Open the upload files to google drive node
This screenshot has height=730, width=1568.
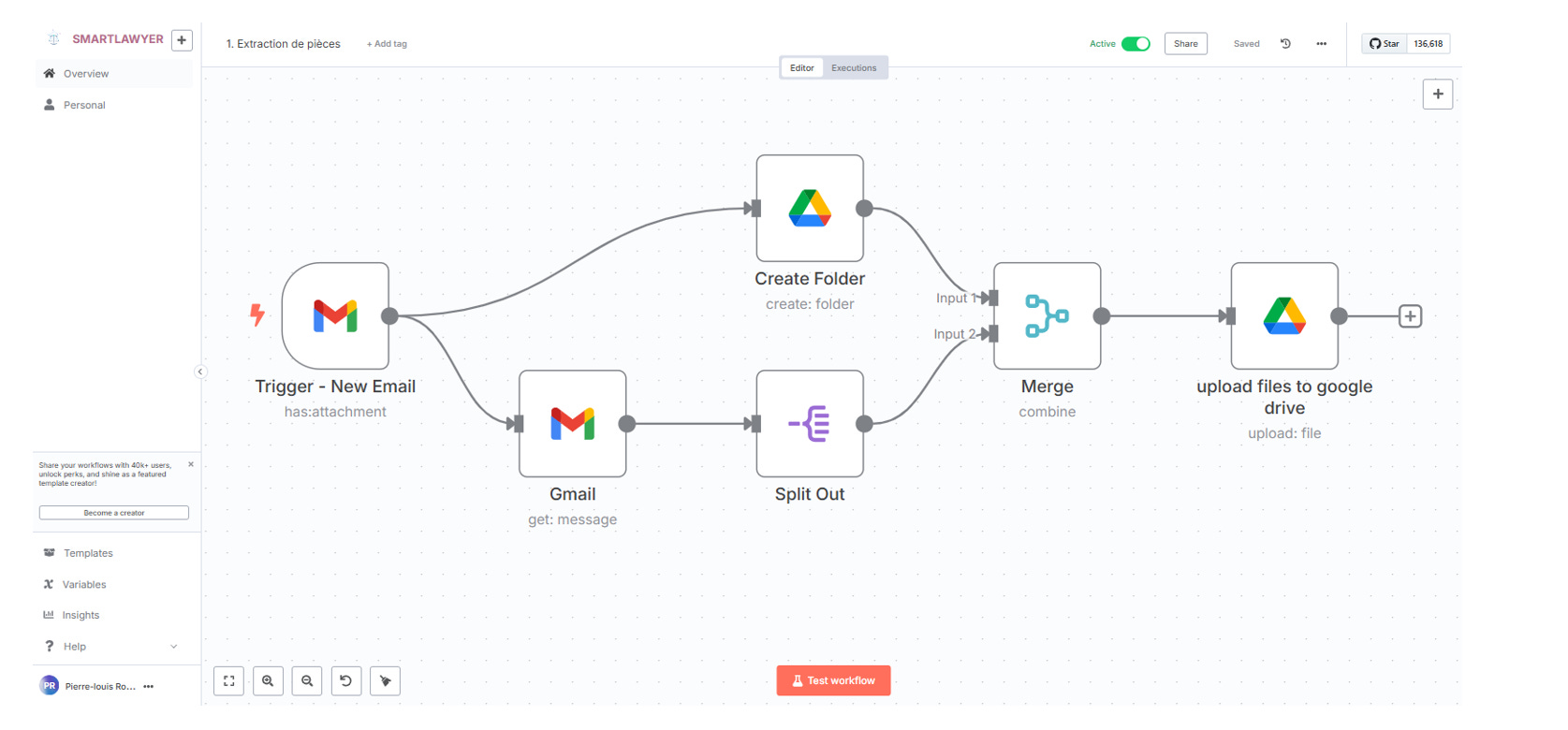pos(1284,315)
